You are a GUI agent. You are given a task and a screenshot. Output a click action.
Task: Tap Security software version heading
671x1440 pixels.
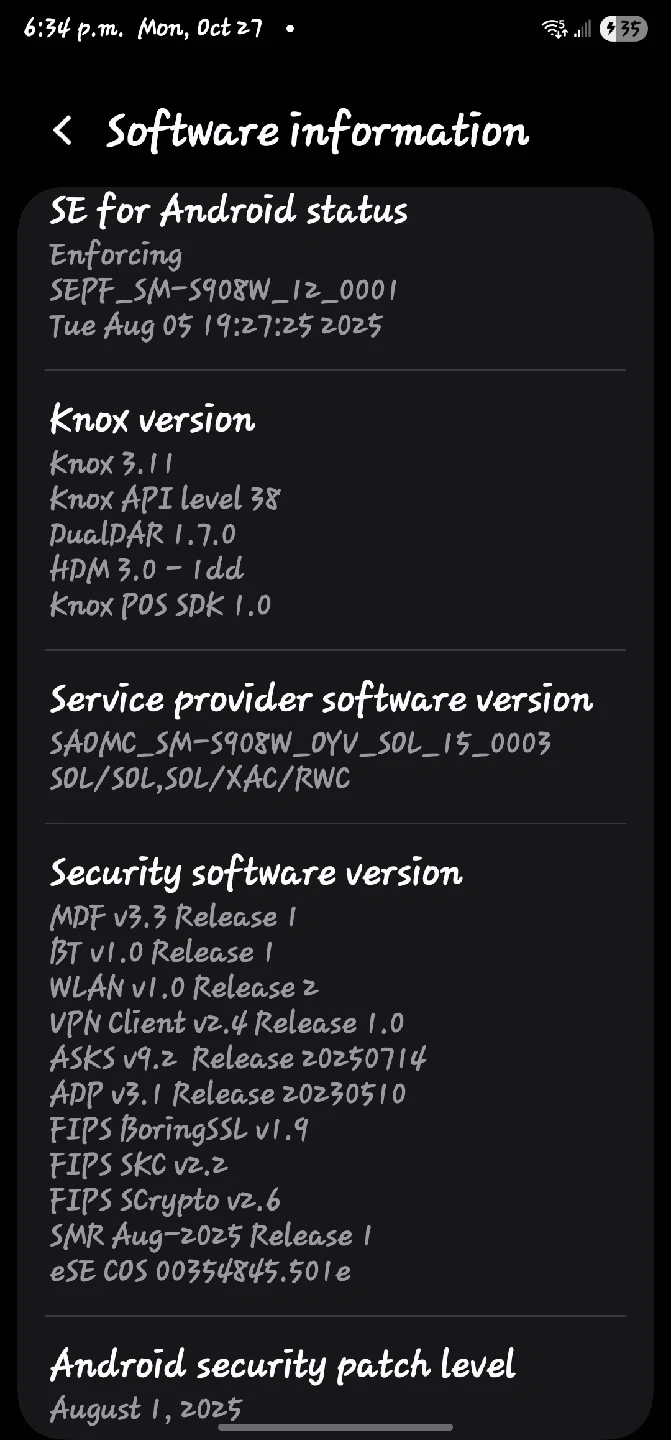point(256,873)
